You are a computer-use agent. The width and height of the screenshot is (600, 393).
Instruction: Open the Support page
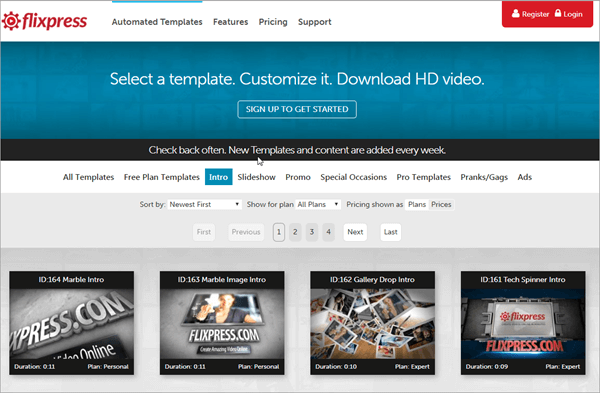click(x=315, y=22)
